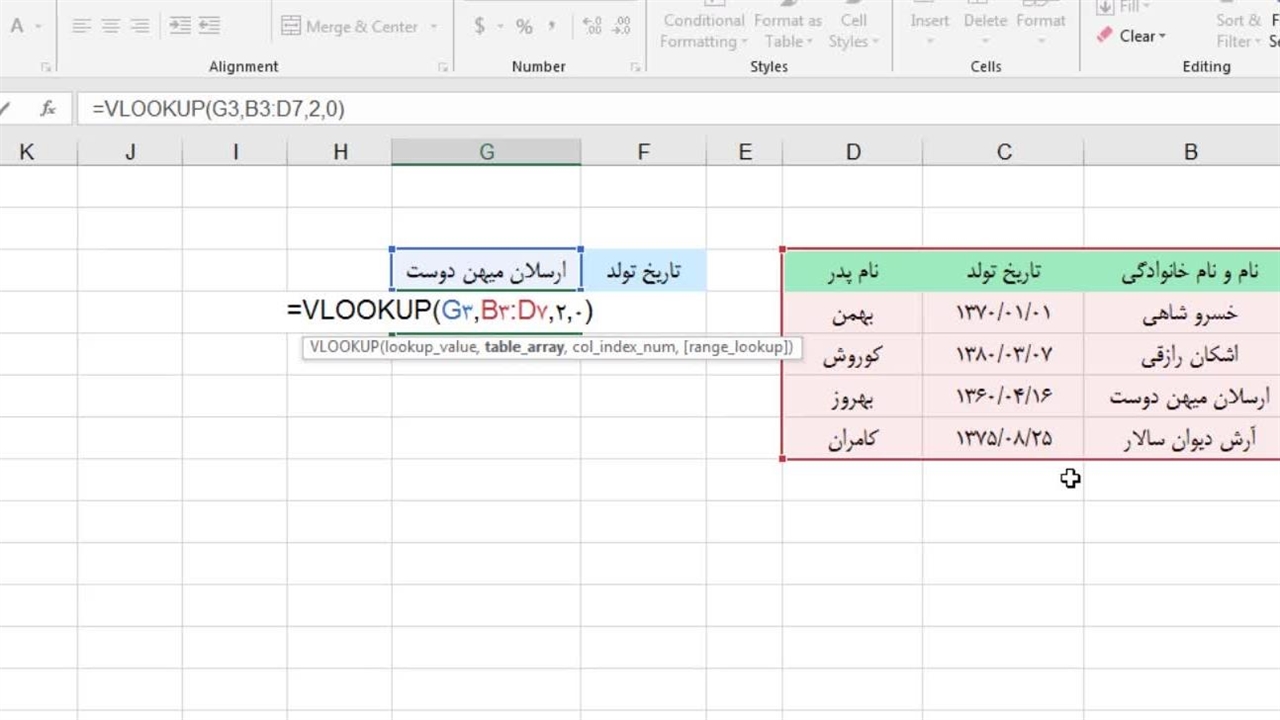1280x720 pixels.
Task: Select the column C header
Action: tap(1003, 152)
